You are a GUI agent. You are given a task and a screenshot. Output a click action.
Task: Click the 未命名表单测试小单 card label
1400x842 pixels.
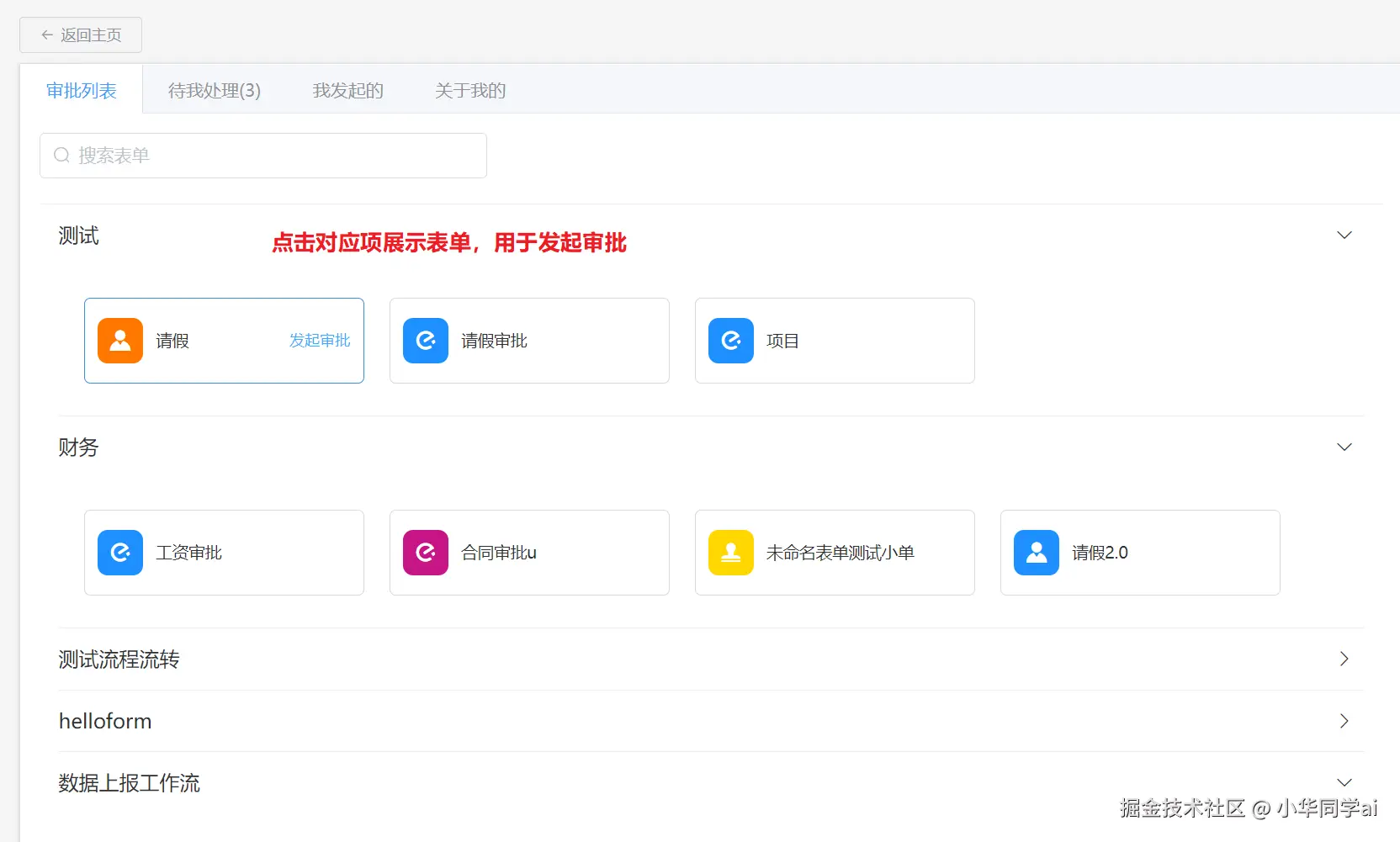pos(841,553)
